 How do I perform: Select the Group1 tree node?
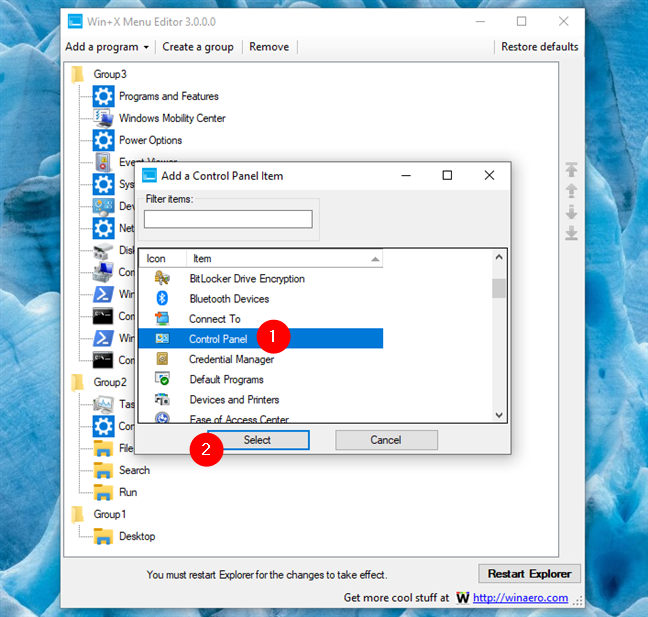pos(109,514)
